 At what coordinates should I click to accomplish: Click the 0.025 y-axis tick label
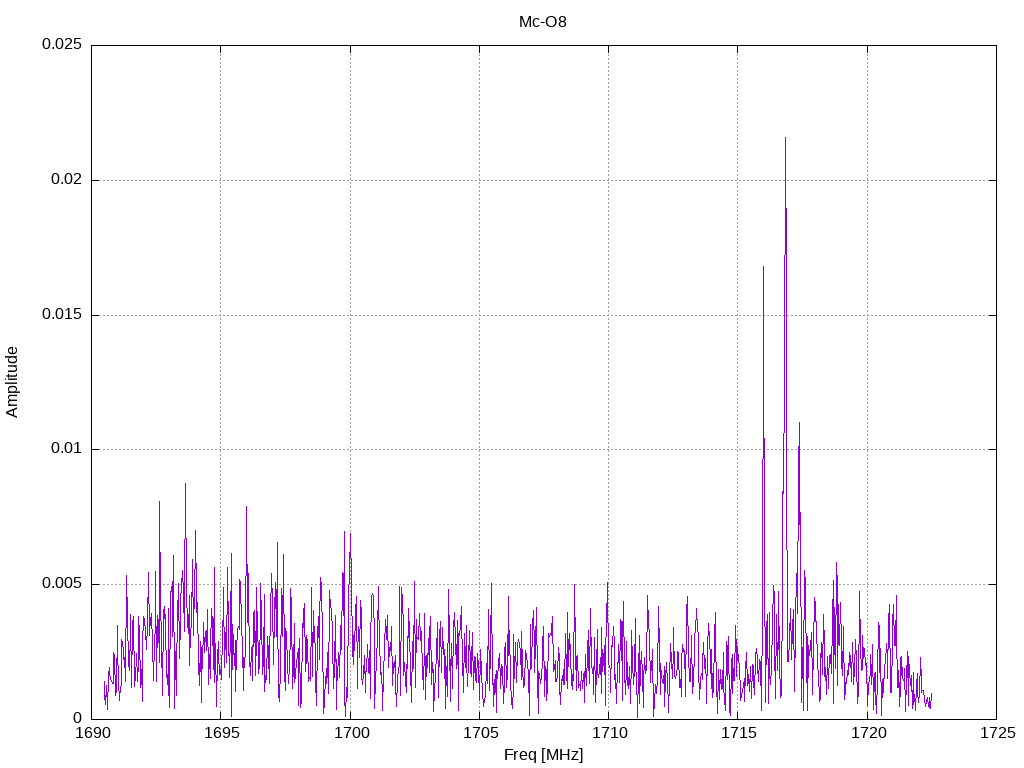point(61,45)
